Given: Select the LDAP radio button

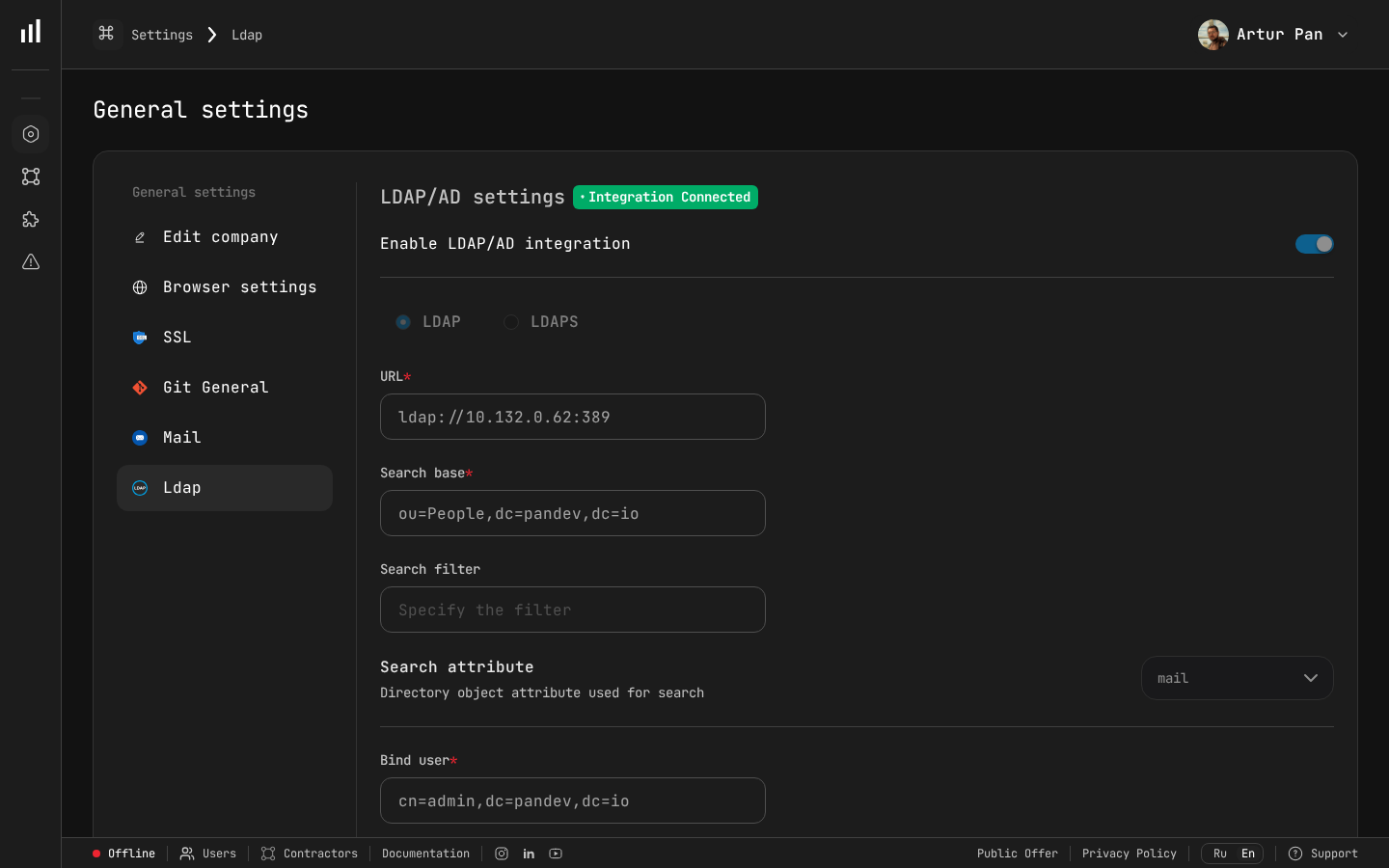Looking at the screenshot, I should 402,322.
